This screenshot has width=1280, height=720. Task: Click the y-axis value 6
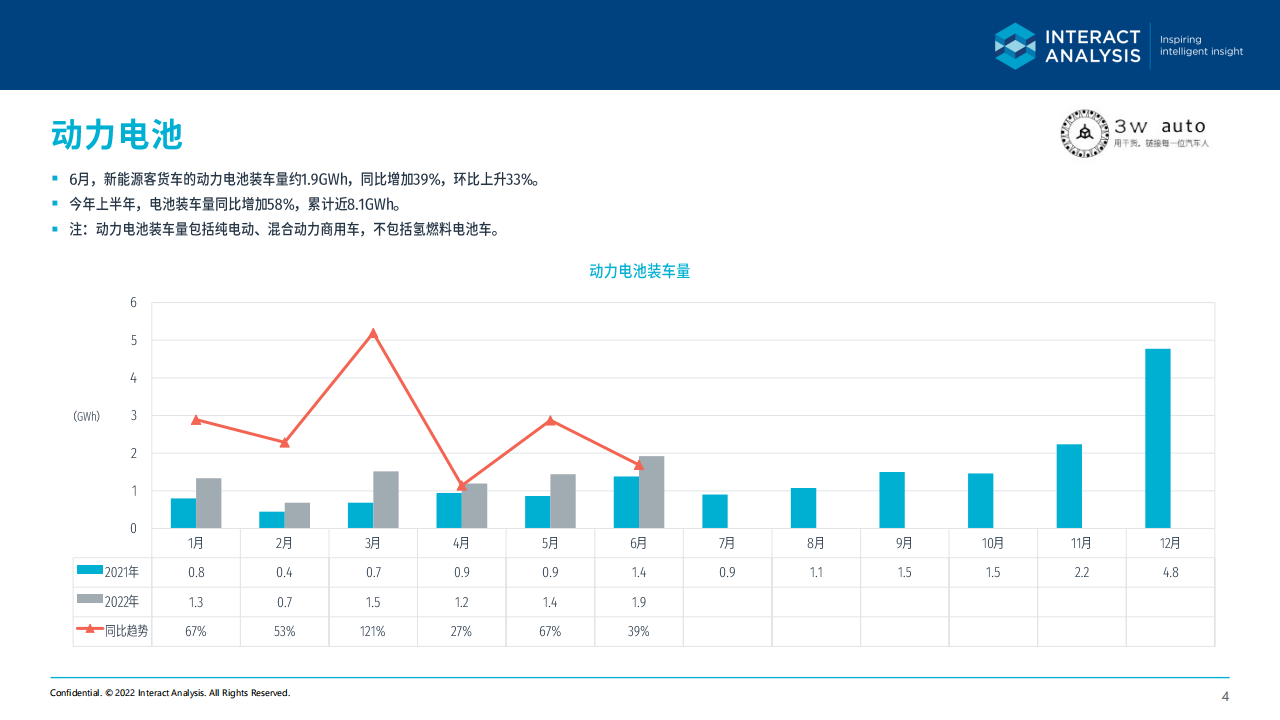point(134,303)
